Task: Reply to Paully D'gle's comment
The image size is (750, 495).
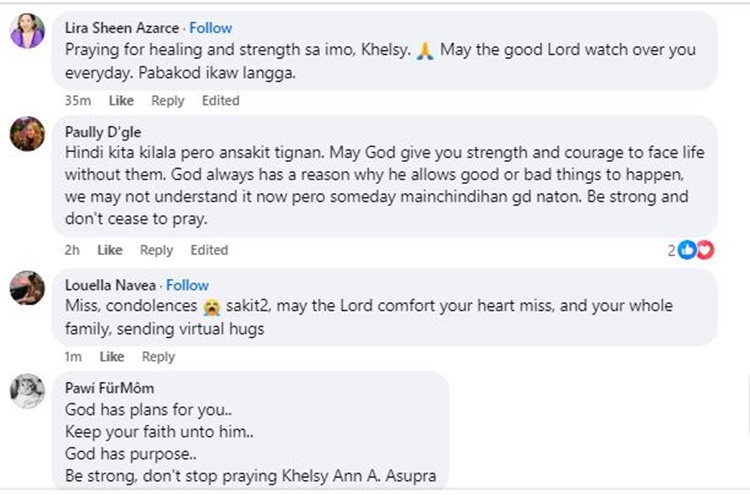Action: click(157, 250)
